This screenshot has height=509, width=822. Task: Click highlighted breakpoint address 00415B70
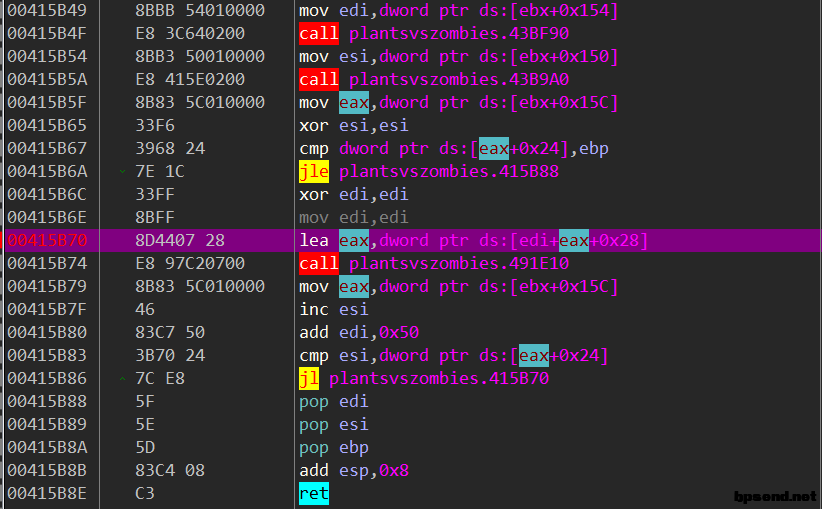point(47,241)
